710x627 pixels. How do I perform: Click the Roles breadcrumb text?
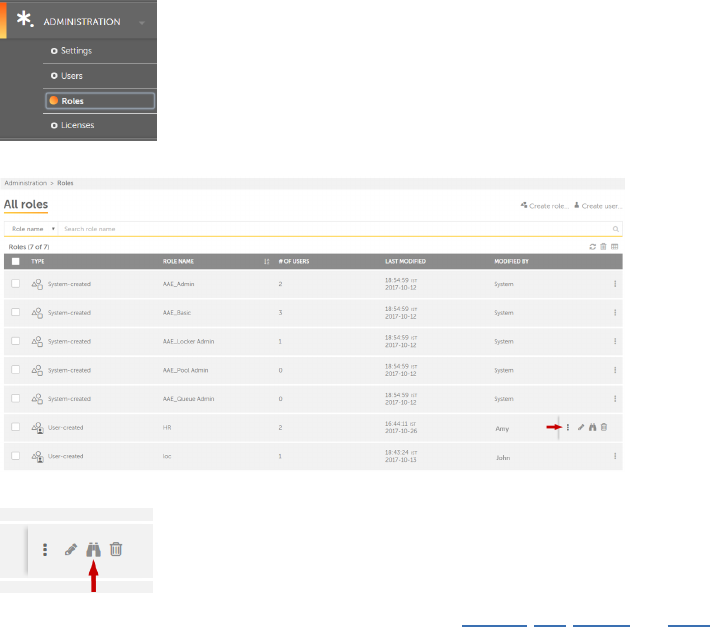[65, 183]
